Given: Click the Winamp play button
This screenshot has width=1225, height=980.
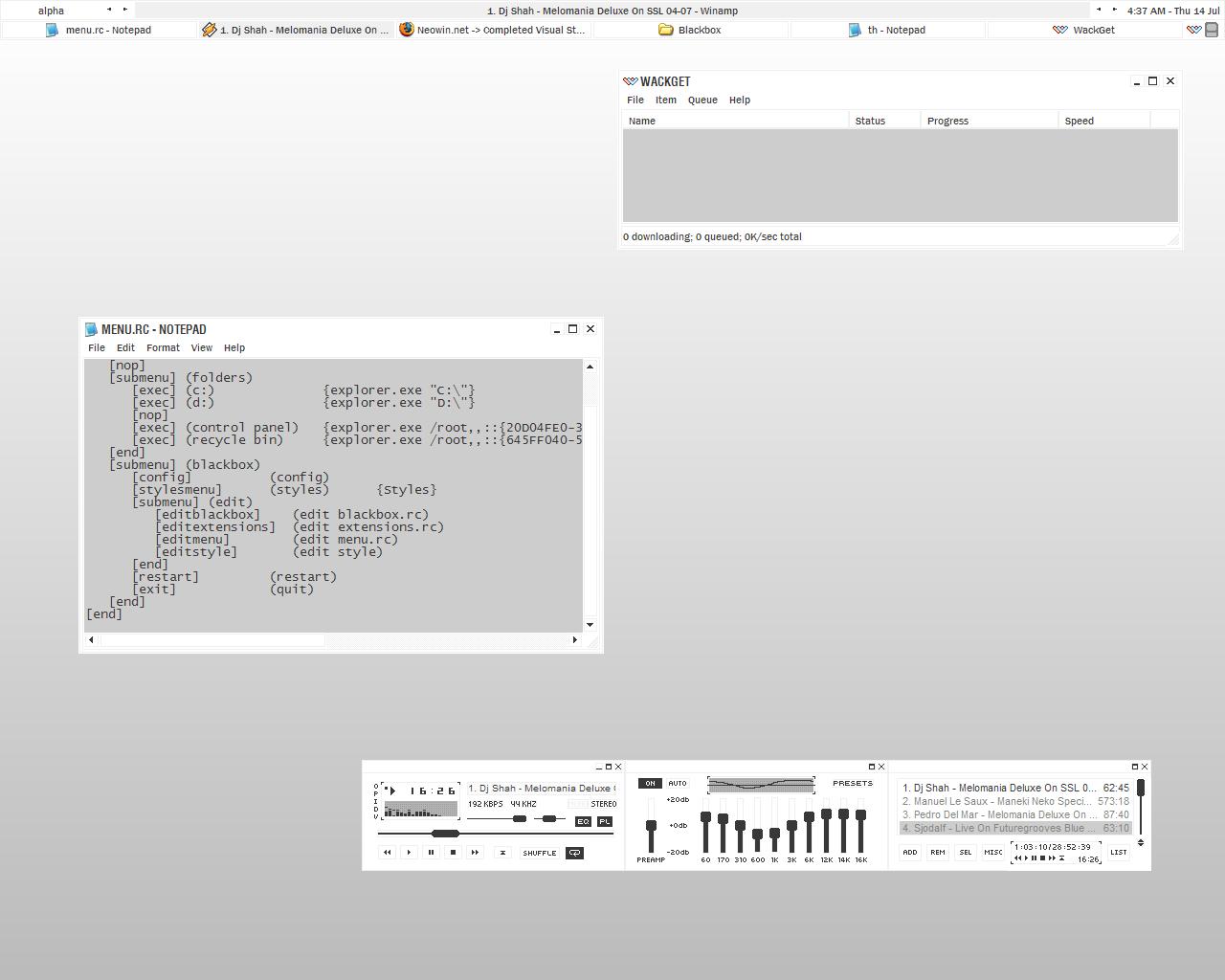Looking at the screenshot, I should [x=409, y=853].
